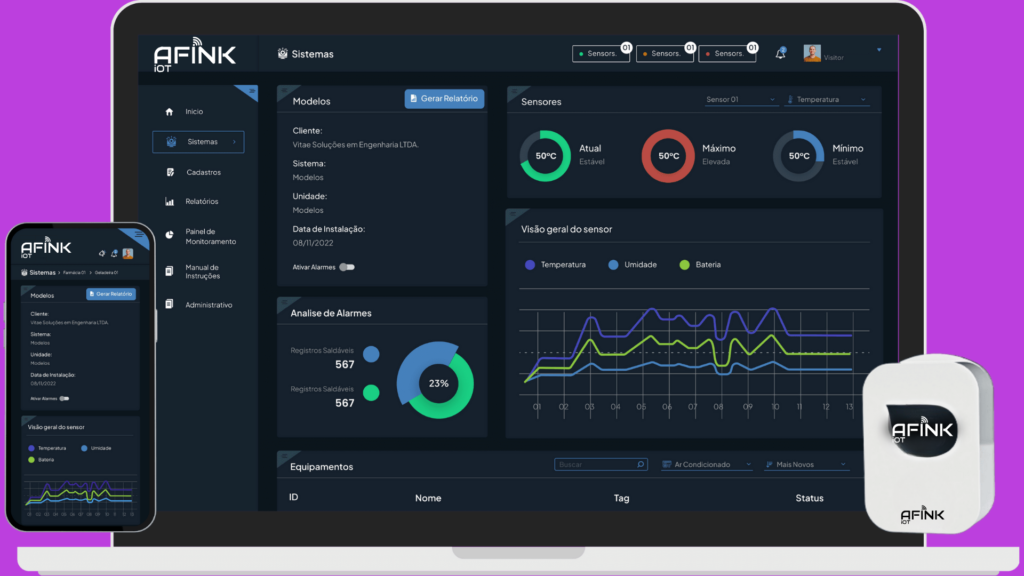This screenshot has width=1024, height=576.
Task: Toggle the Ativar Alarmes switch on desktop
Action: pyautogui.click(x=346, y=267)
